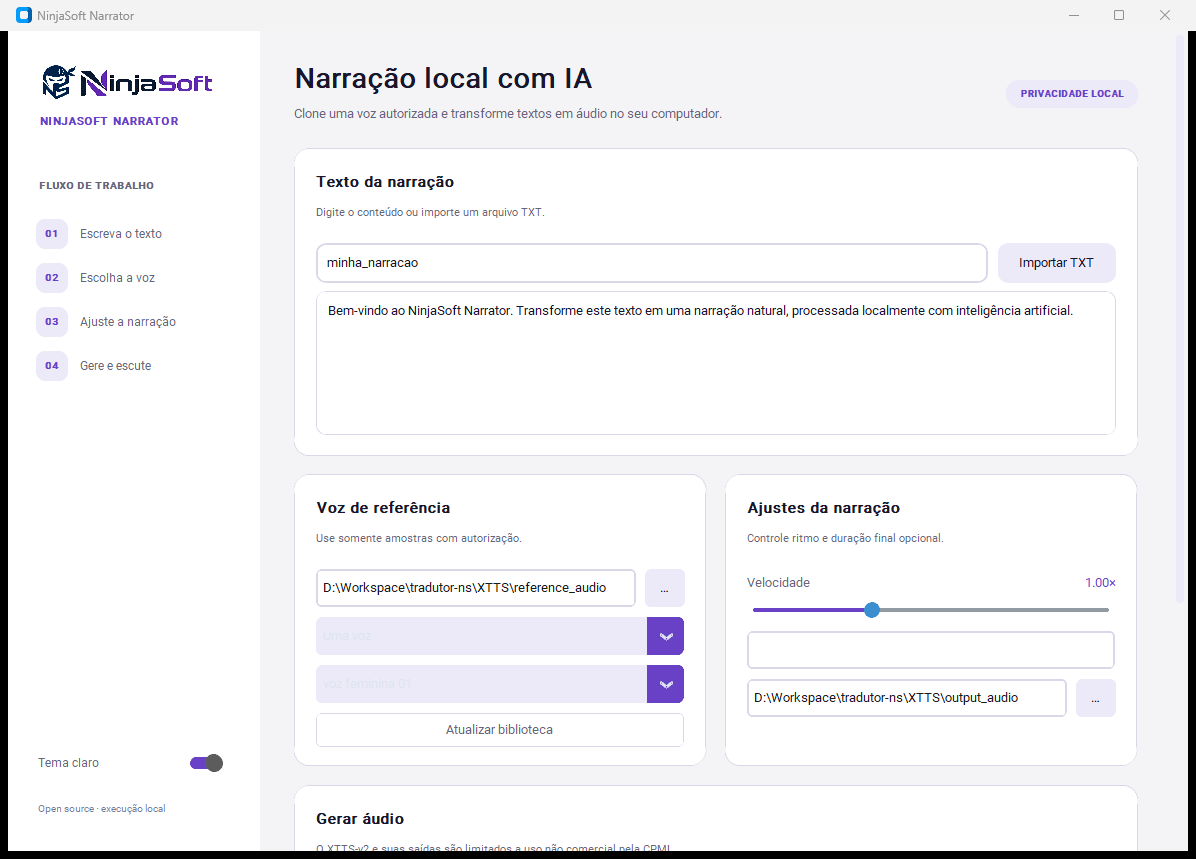Browse for output audio folder
The width and height of the screenshot is (1196, 859).
[1095, 698]
